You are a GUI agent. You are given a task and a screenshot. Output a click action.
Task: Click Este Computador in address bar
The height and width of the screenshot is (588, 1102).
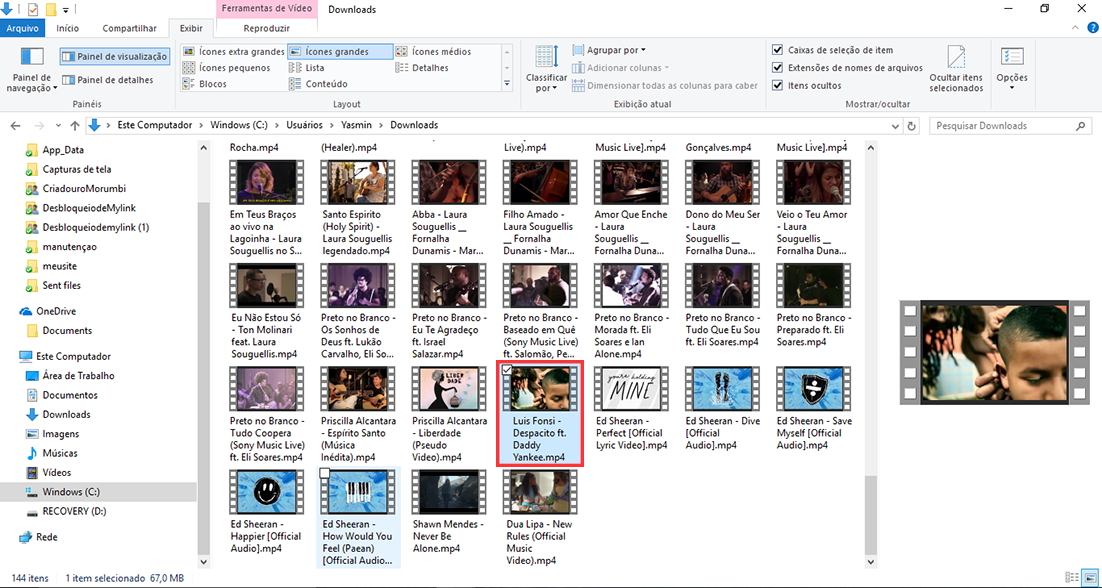[x=155, y=125]
